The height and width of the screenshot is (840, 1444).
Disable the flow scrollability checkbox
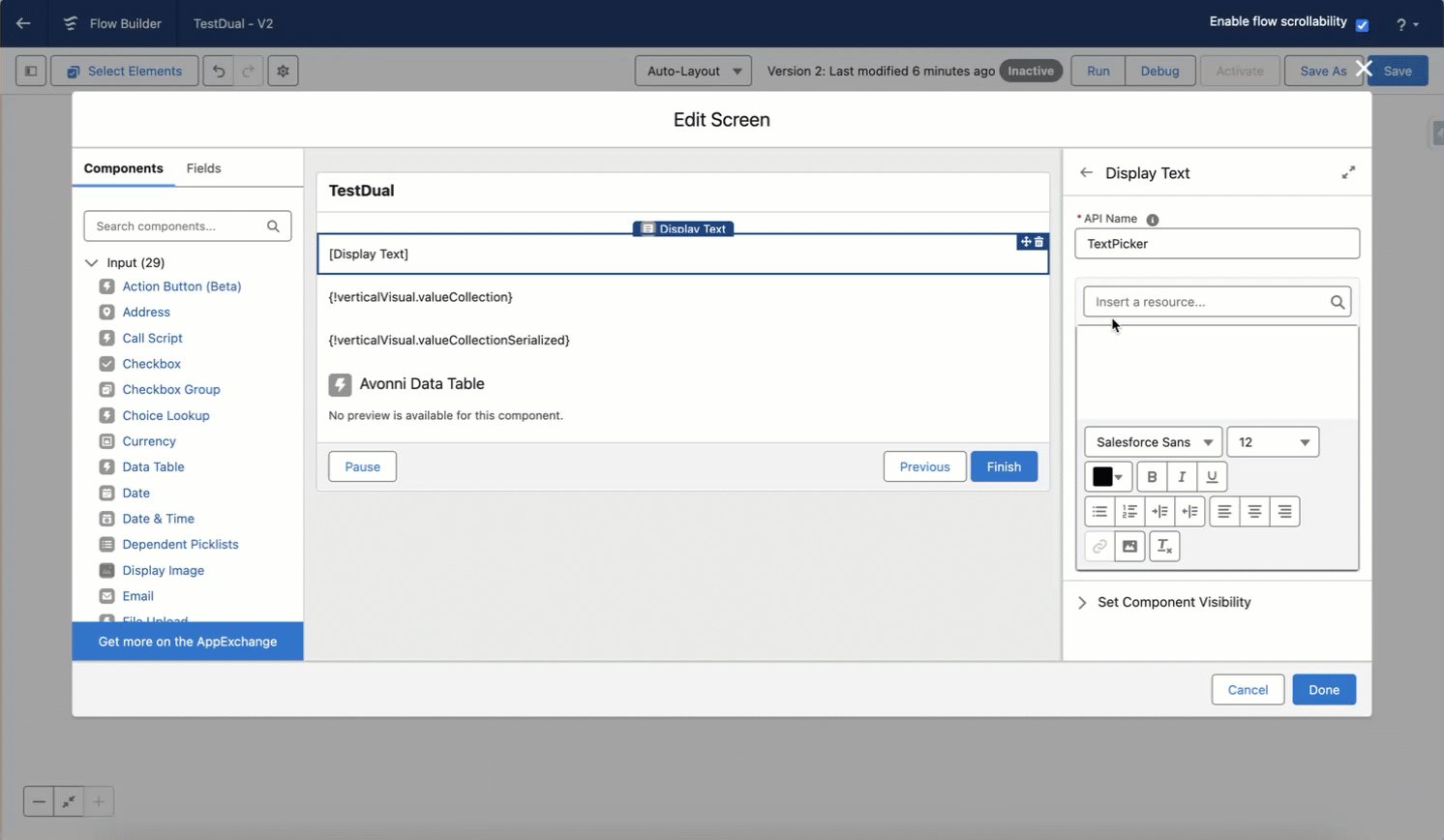1362,25
